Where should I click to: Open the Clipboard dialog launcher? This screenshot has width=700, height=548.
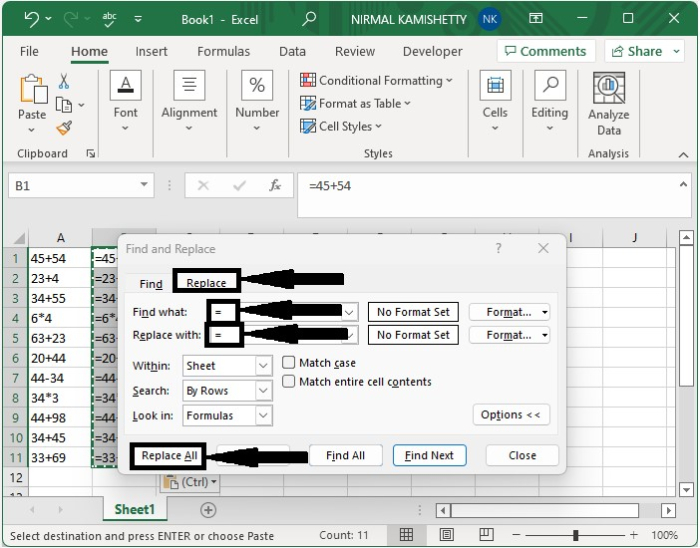point(91,154)
